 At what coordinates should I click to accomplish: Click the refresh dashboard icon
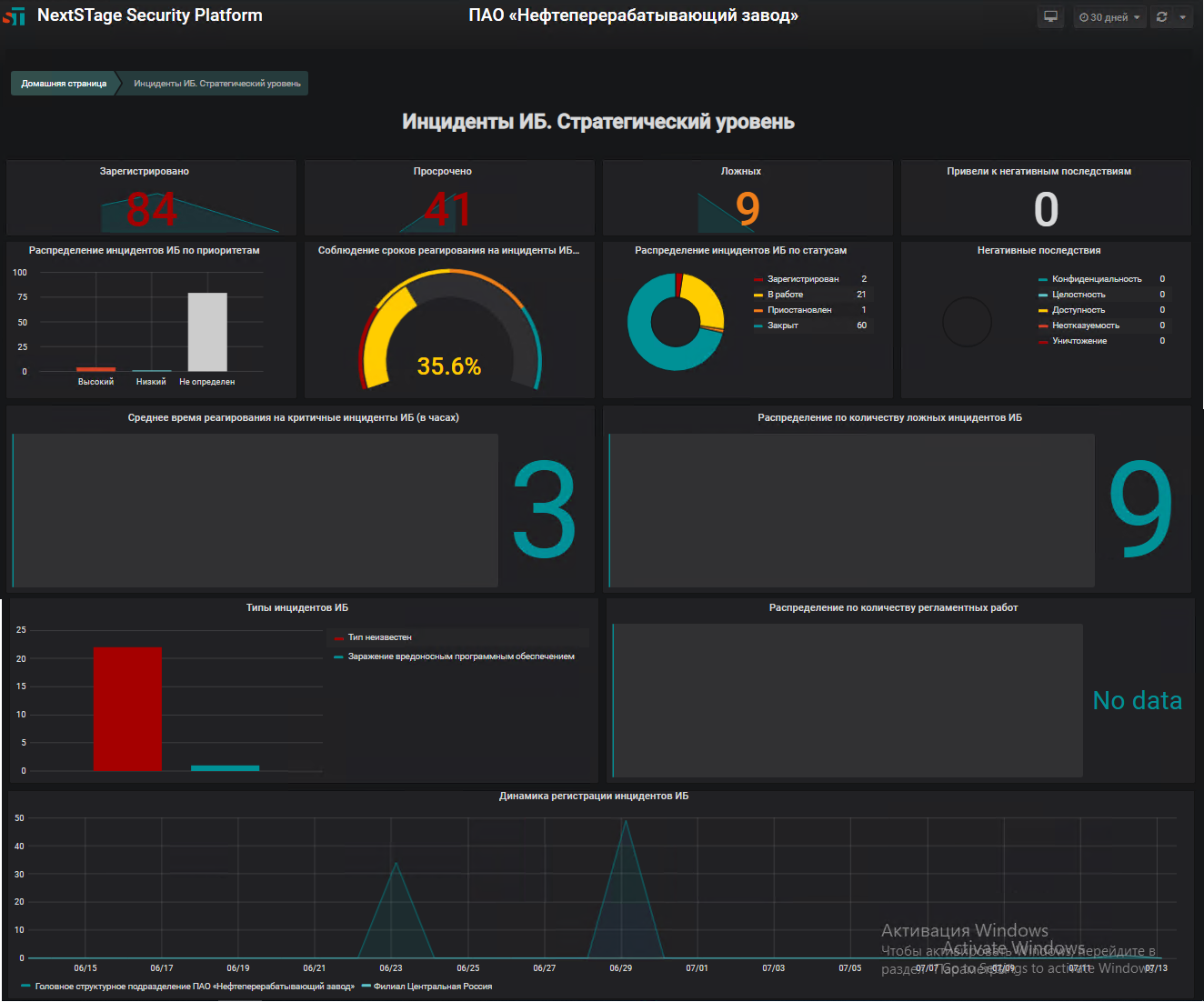1161,16
